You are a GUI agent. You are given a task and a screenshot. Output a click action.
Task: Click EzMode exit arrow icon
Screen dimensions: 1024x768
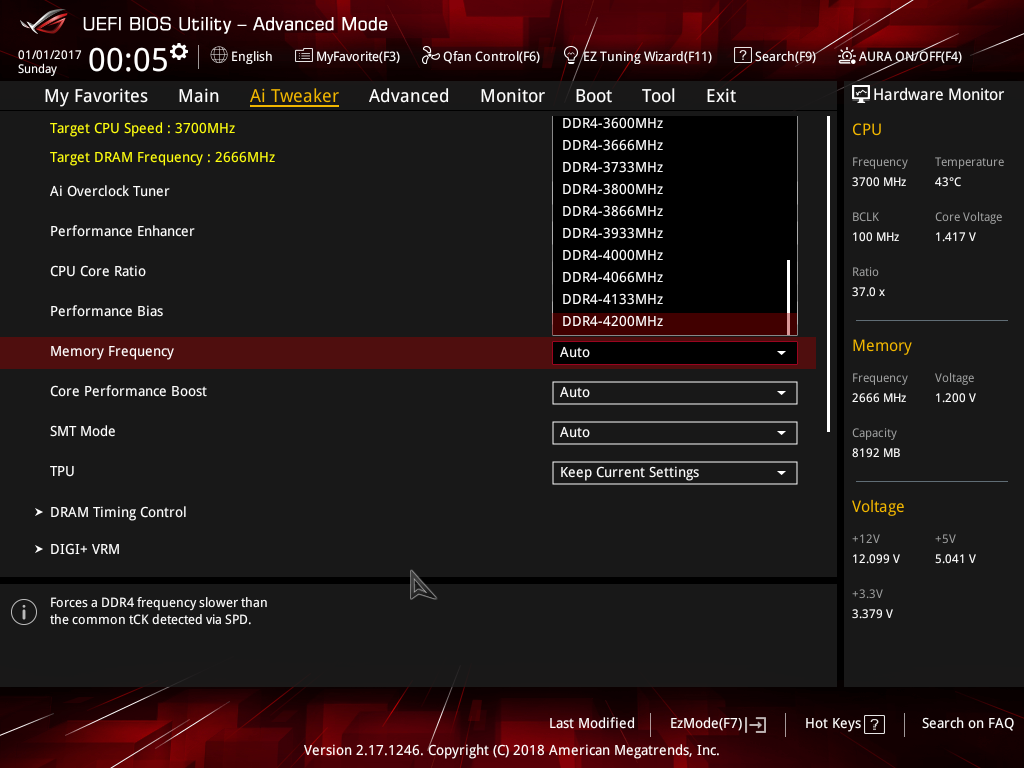pyautogui.click(x=757, y=724)
